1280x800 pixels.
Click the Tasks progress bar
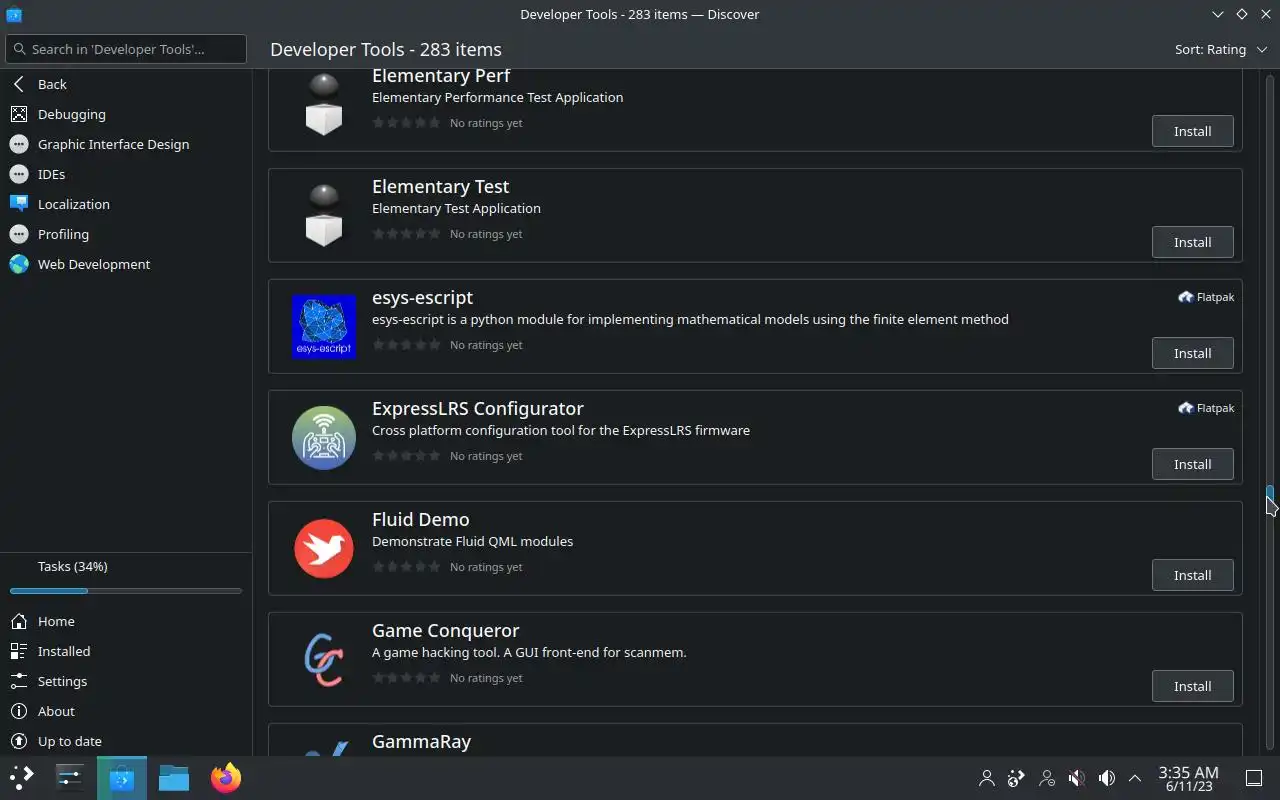tap(126, 591)
